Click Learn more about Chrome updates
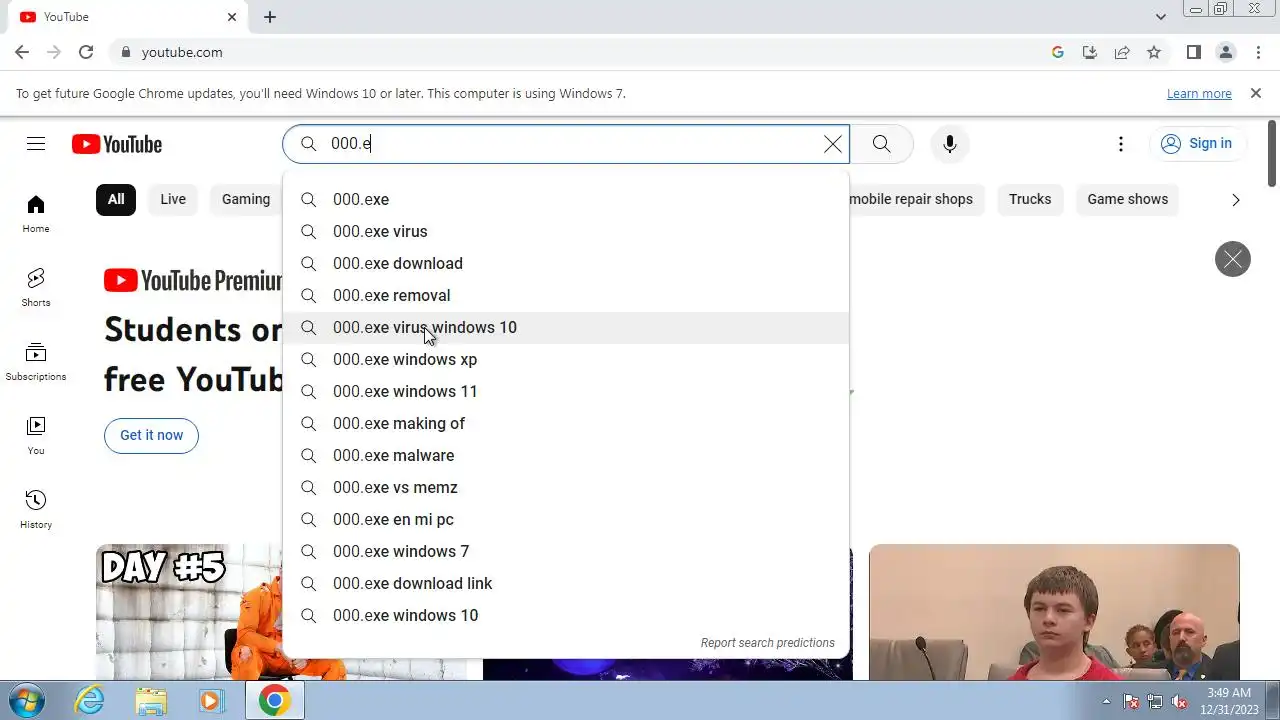This screenshot has height=720, width=1280. (x=1199, y=93)
